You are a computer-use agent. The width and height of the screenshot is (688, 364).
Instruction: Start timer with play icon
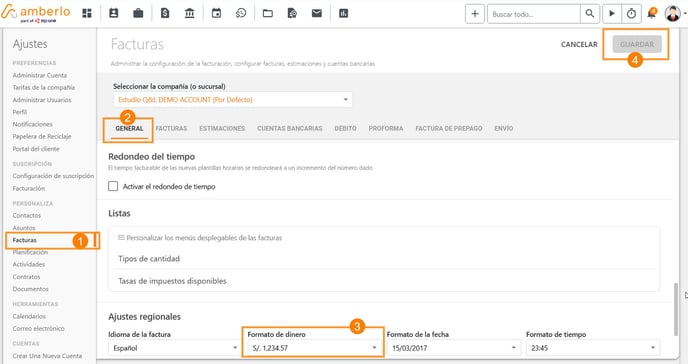612,14
